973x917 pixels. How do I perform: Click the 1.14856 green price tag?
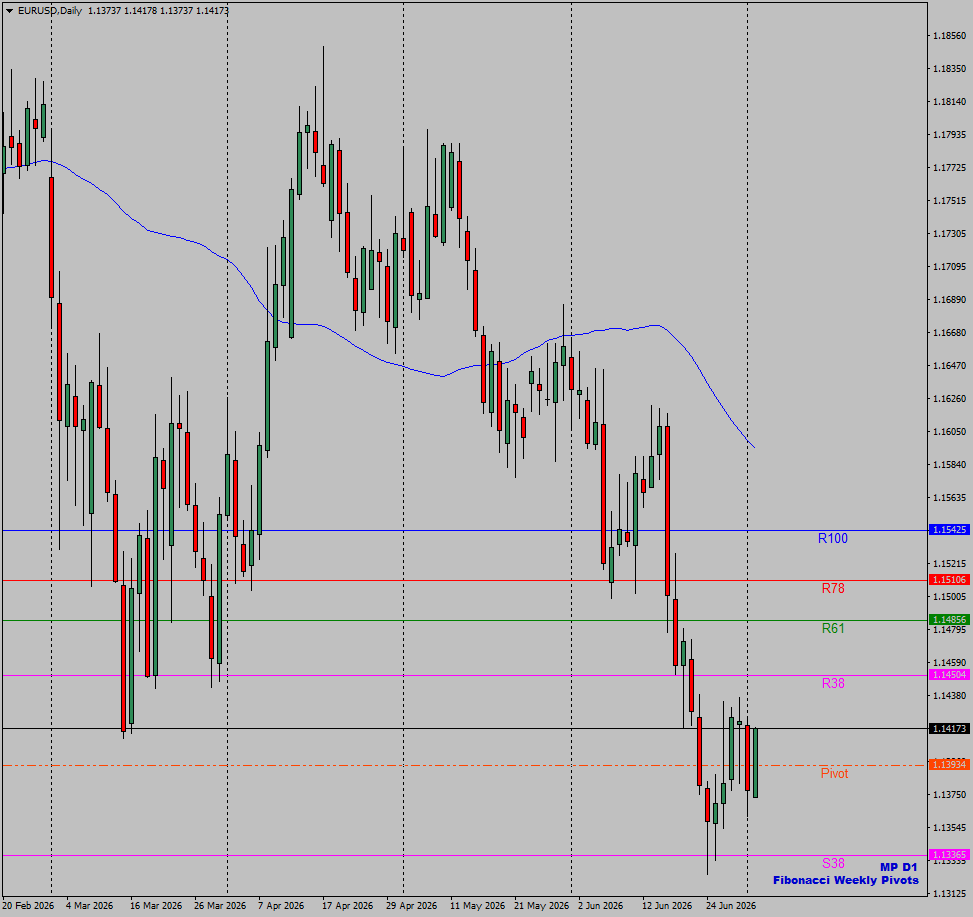pos(949,620)
